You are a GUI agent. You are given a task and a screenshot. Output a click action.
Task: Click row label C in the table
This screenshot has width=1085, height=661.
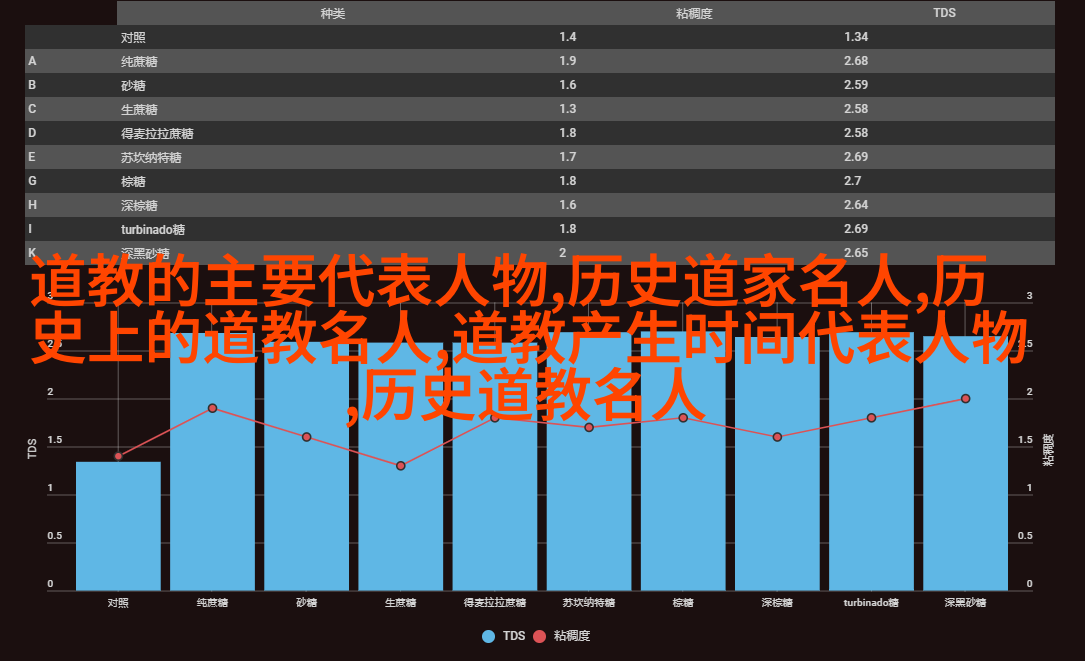click(33, 109)
